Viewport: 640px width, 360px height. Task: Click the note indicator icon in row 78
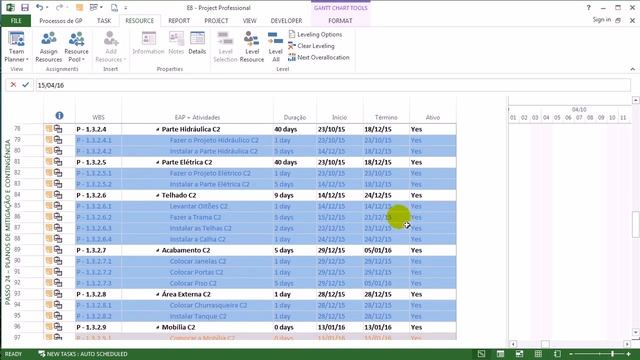49,129
